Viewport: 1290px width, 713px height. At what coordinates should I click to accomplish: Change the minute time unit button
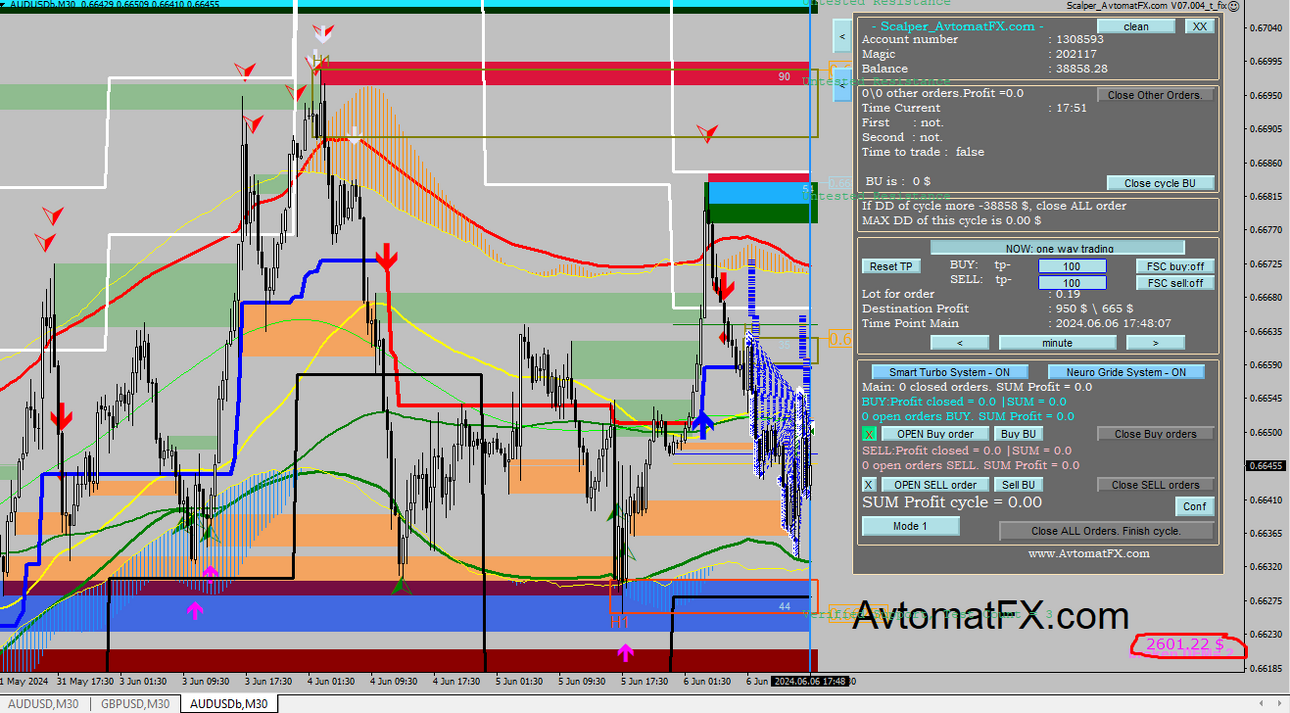[1057, 342]
